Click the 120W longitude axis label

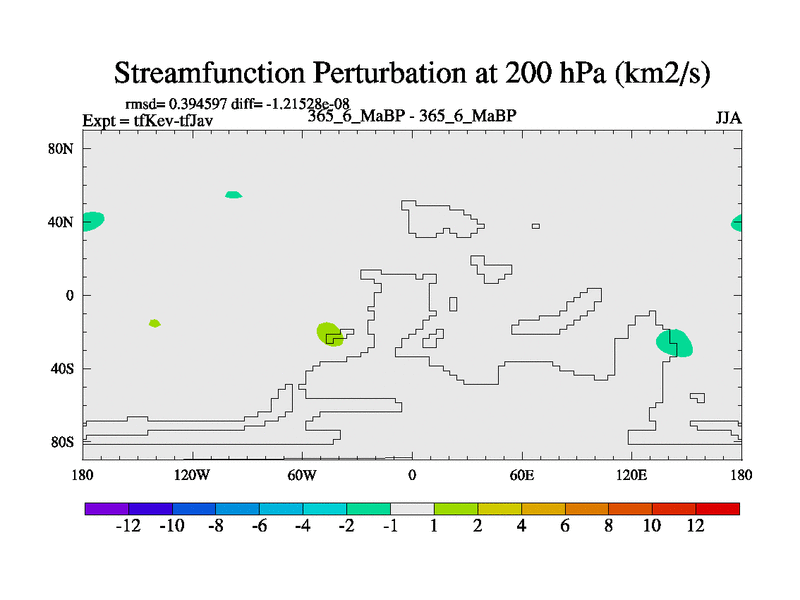[192, 476]
